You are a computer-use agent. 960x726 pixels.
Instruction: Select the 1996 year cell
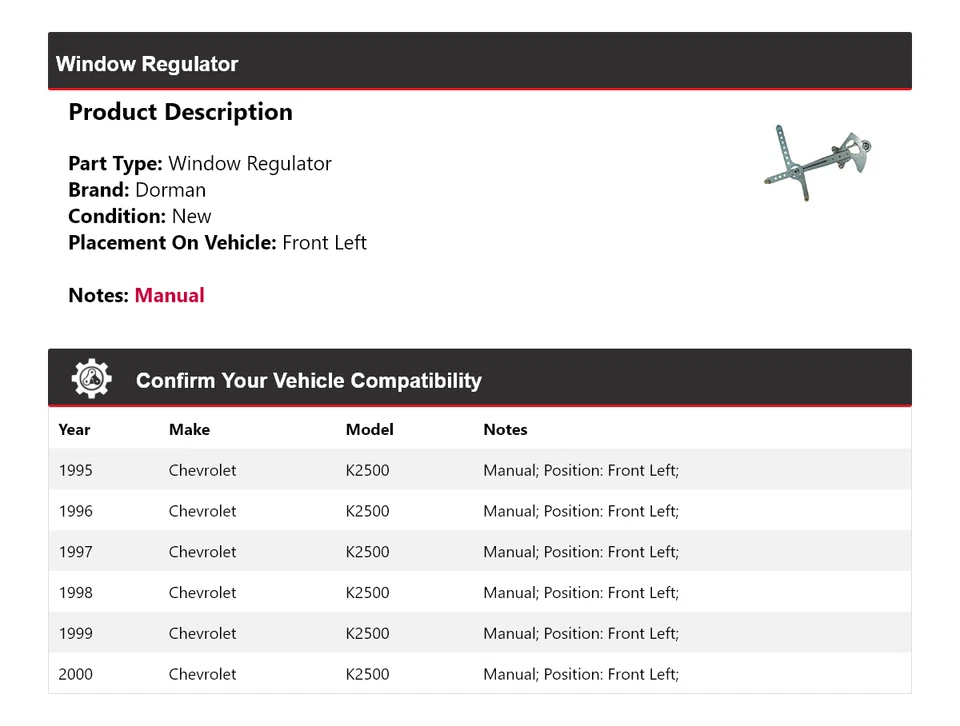pos(75,511)
